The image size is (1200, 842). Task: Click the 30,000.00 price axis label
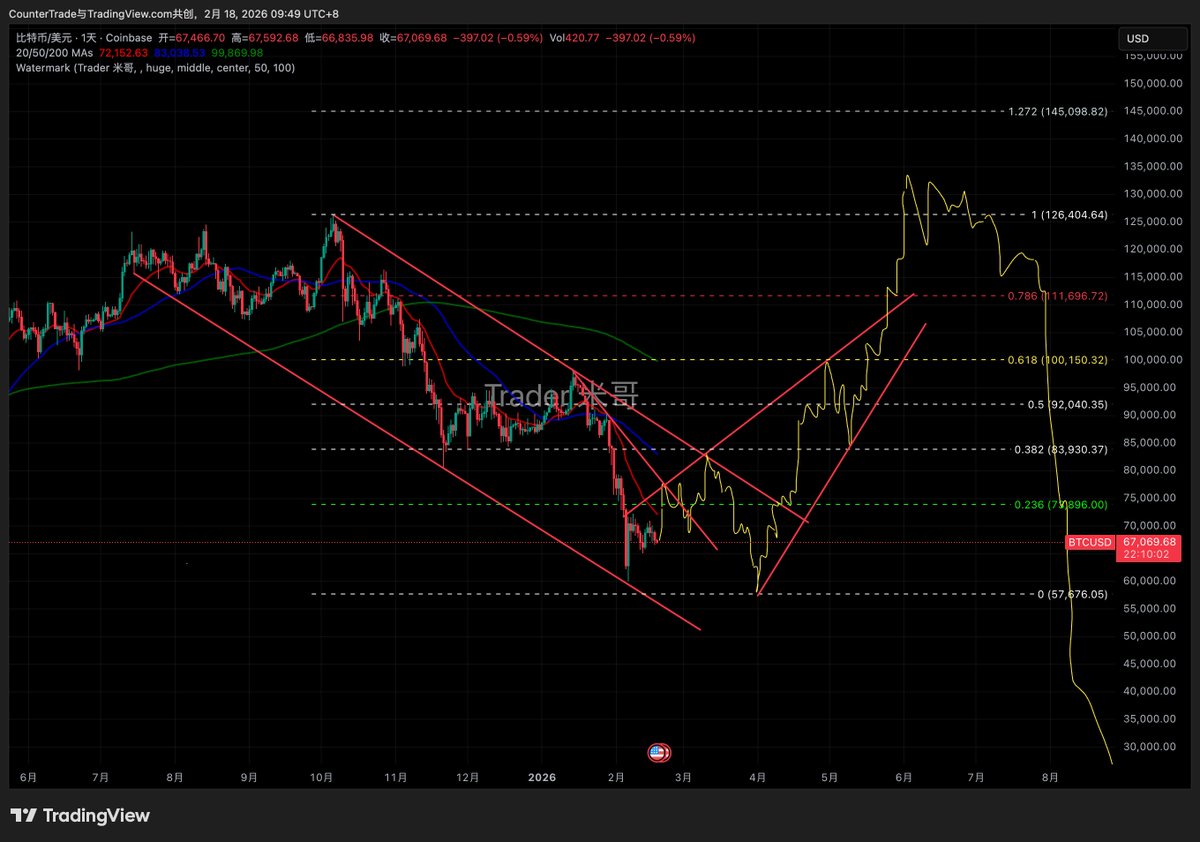click(x=1150, y=746)
